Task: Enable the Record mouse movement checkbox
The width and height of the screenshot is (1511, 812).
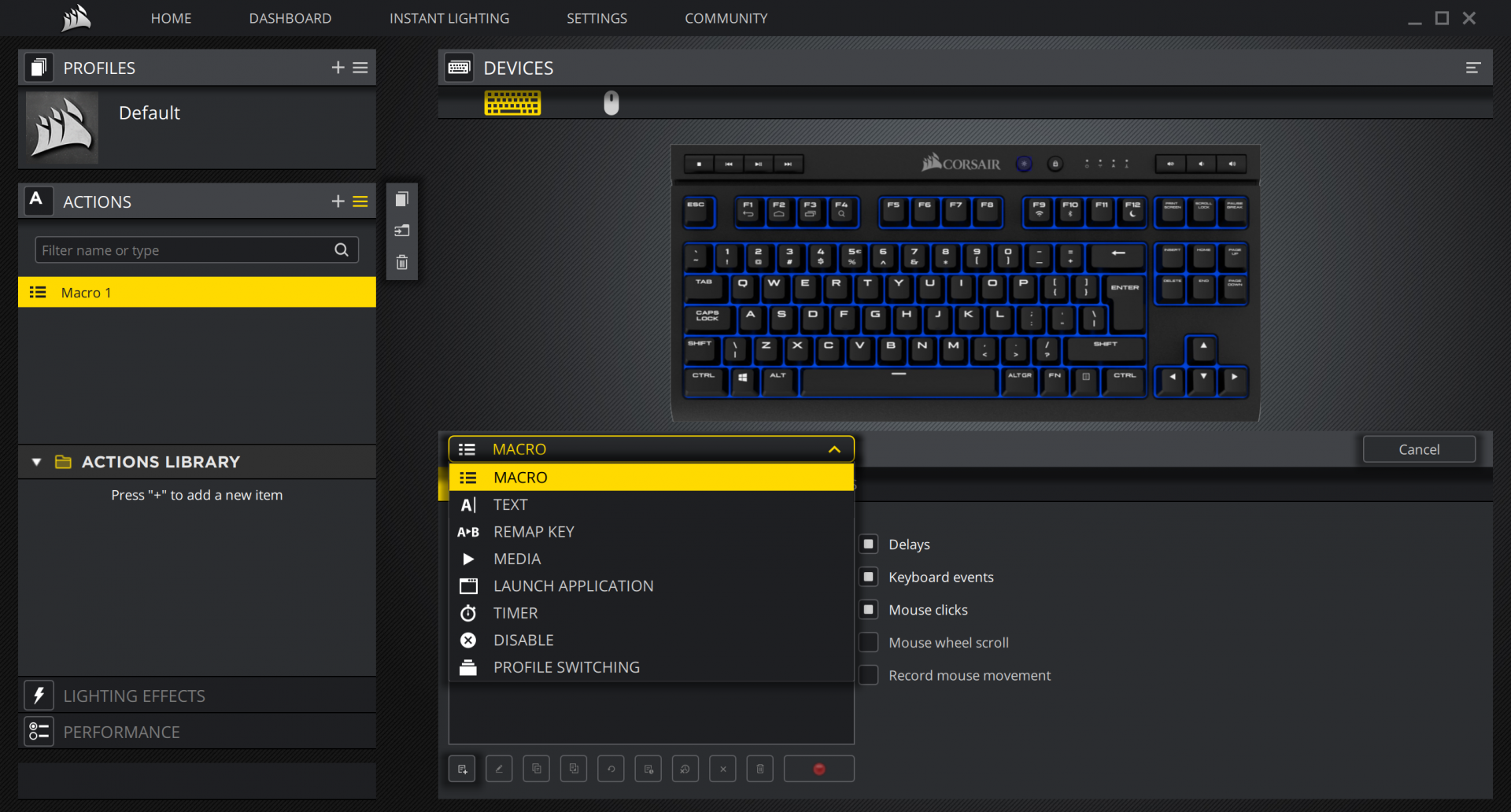Action: click(869, 675)
